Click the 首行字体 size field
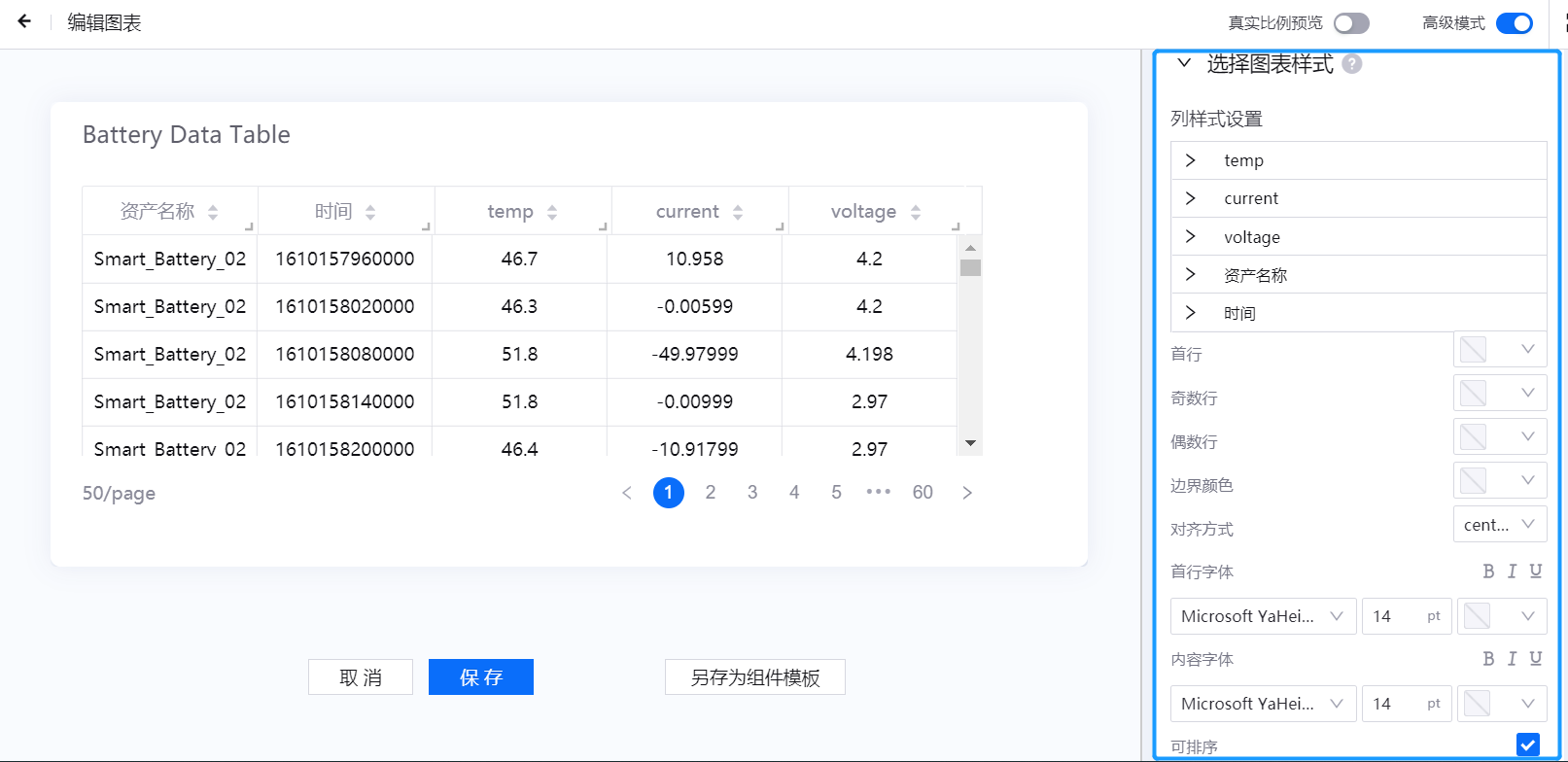 tap(1407, 616)
